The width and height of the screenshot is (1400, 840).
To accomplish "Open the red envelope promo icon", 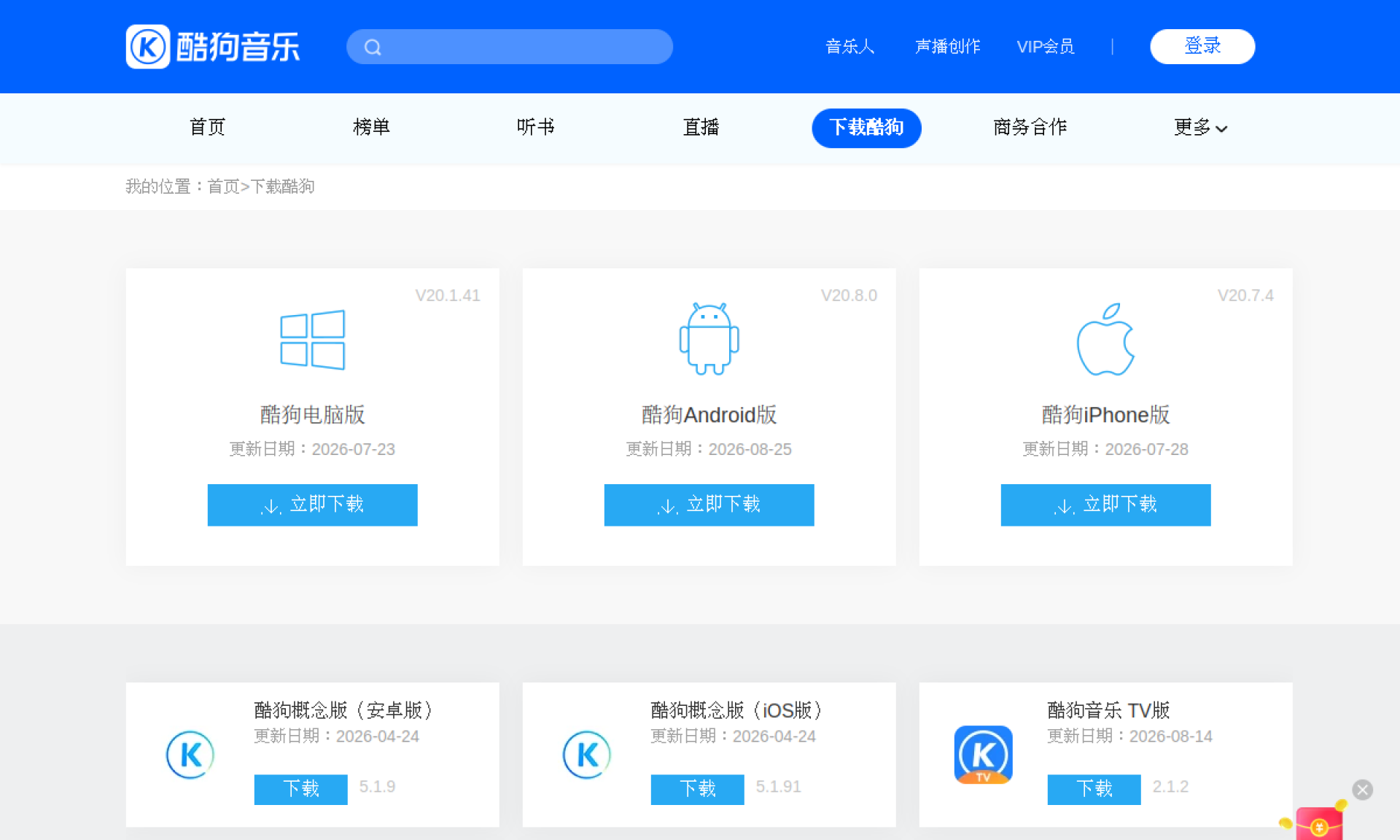I will (x=1318, y=822).
